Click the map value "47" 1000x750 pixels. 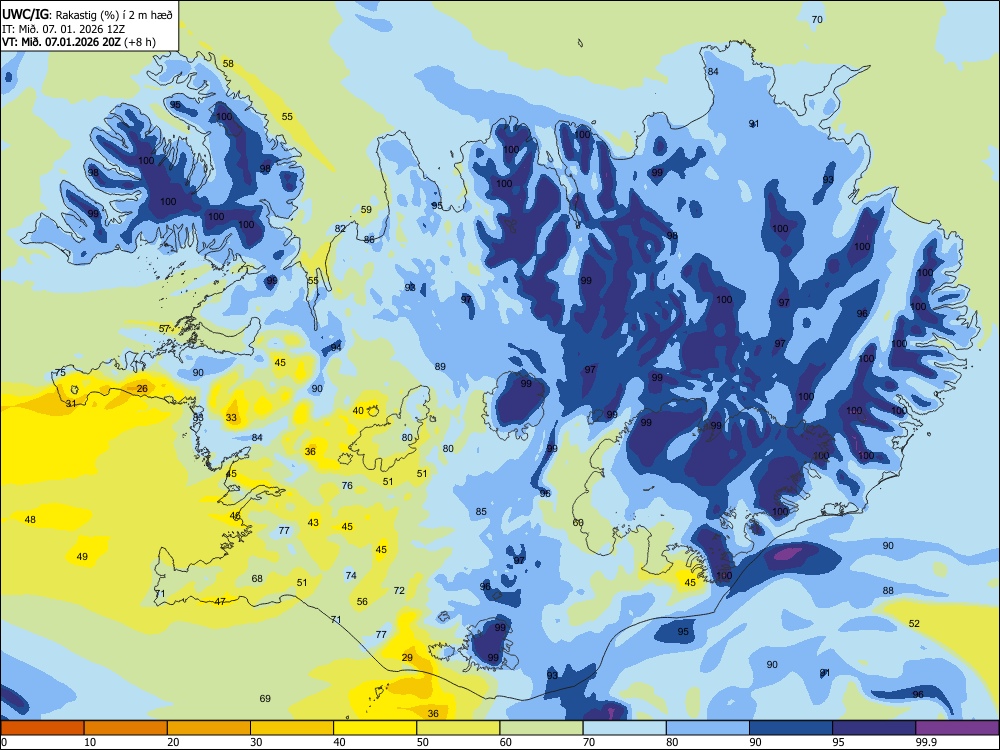[220, 602]
